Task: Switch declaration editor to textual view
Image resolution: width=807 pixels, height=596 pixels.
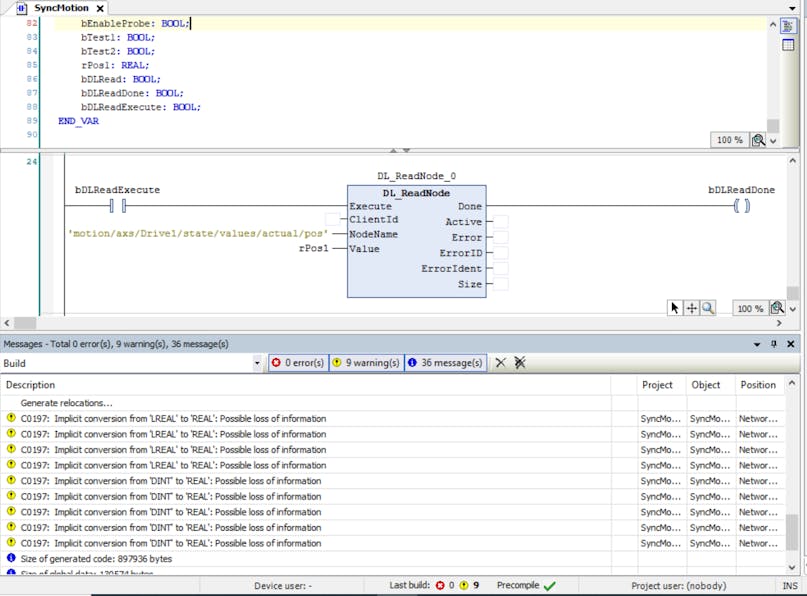Action: pos(788,26)
